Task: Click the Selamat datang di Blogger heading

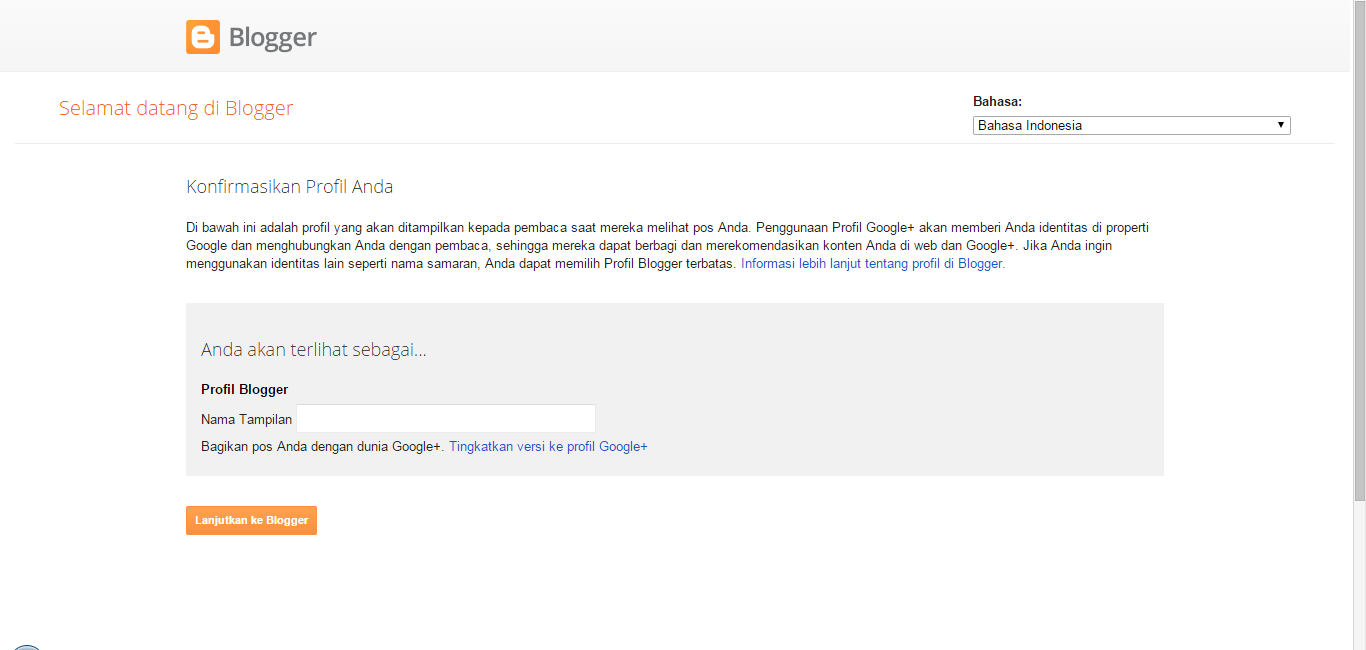Action: [x=176, y=108]
